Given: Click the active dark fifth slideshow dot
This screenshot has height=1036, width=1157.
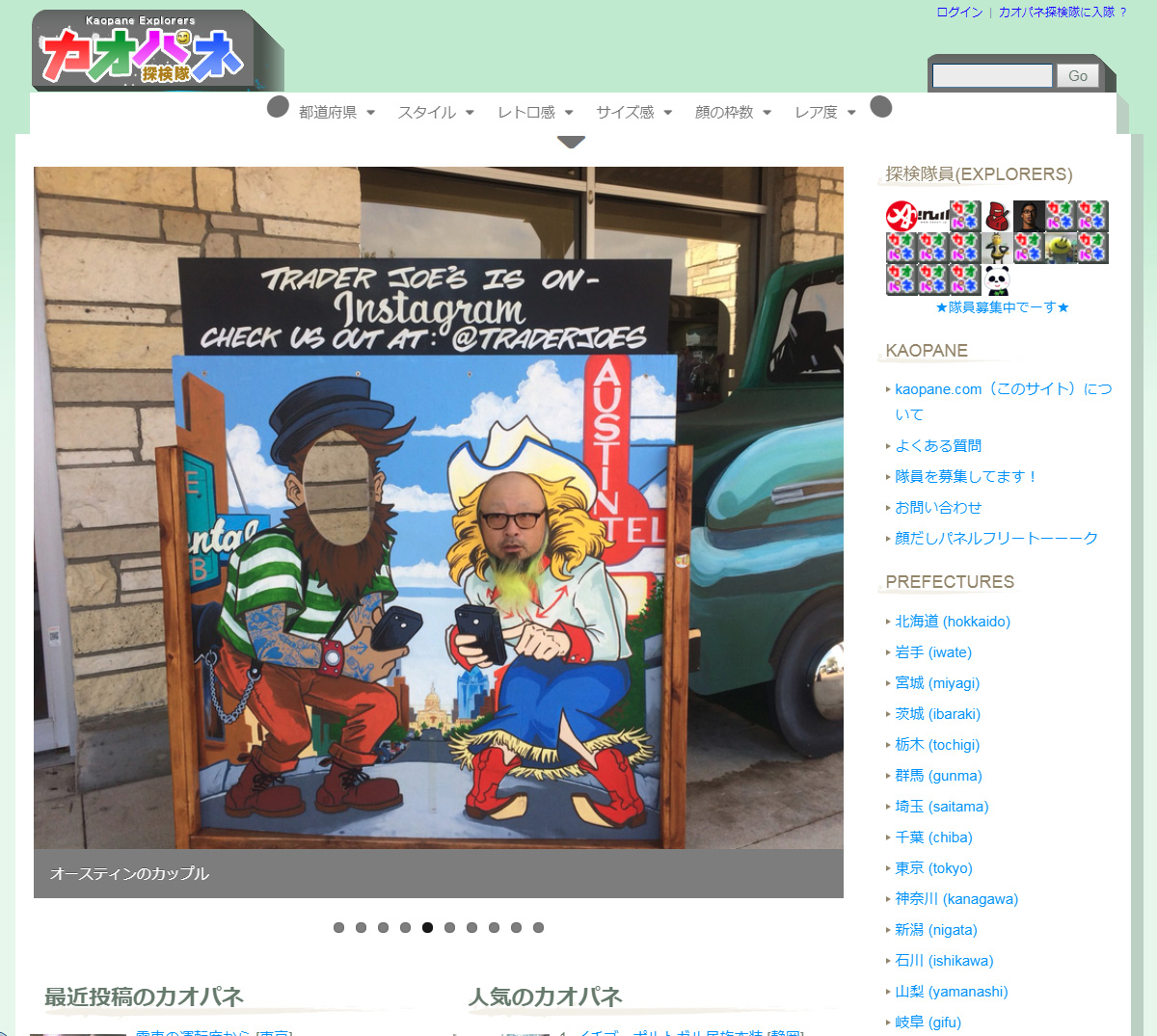Looking at the screenshot, I should coord(427,927).
